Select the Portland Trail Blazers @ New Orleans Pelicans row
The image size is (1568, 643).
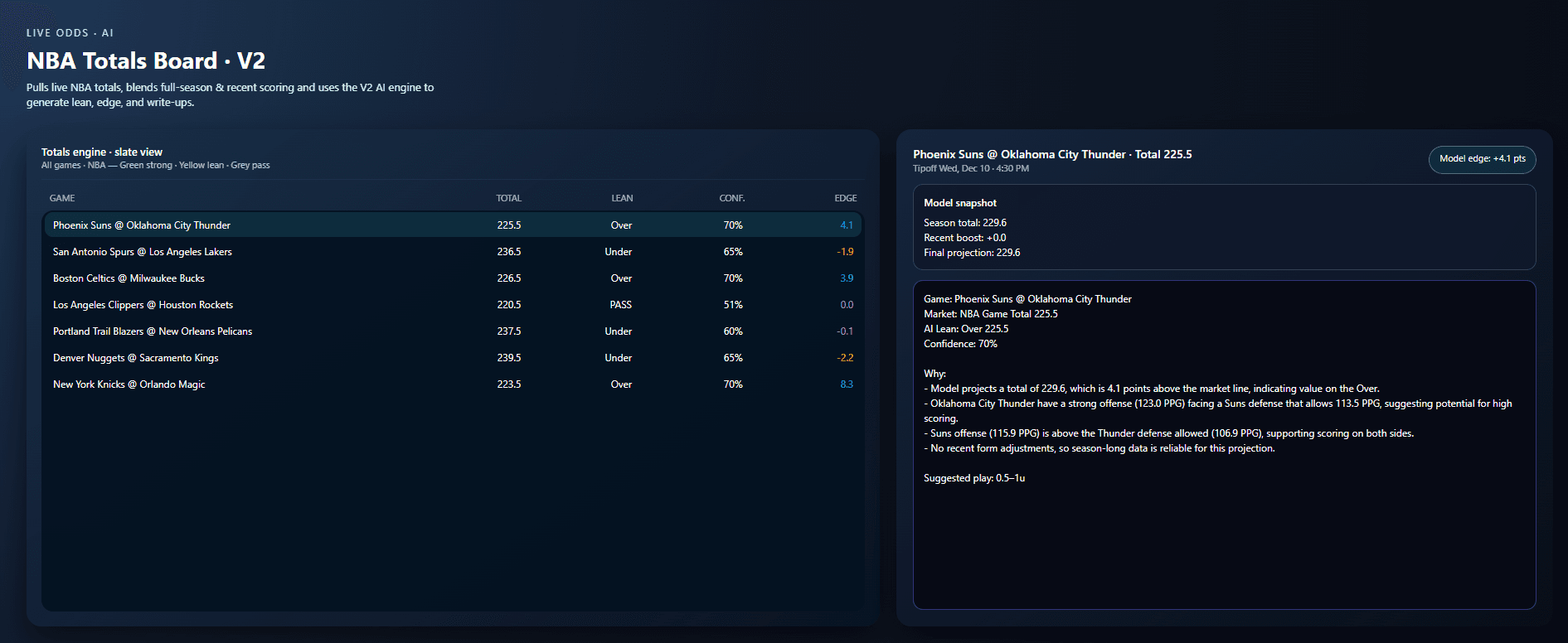[453, 331]
